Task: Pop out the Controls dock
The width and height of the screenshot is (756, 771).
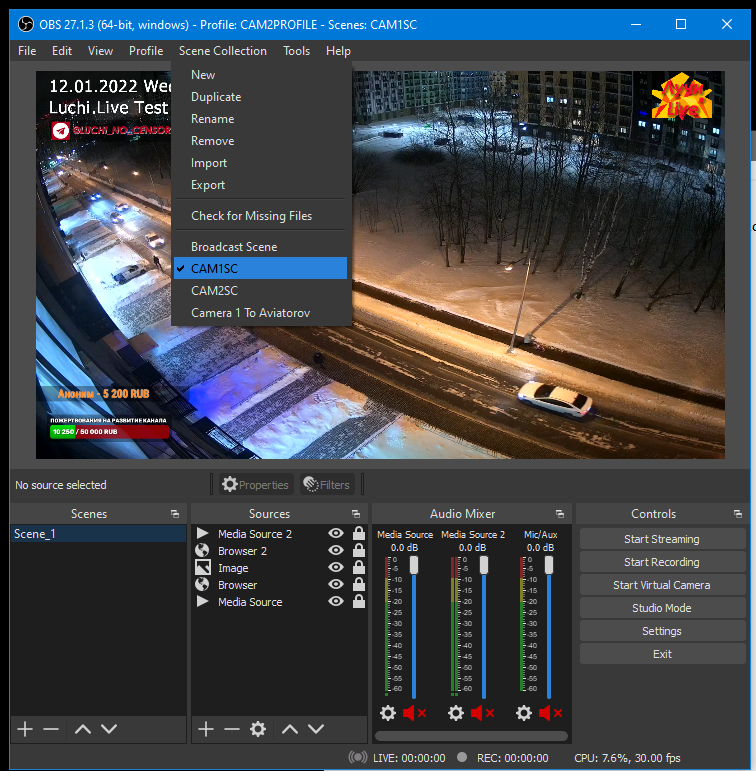Action: (x=738, y=514)
